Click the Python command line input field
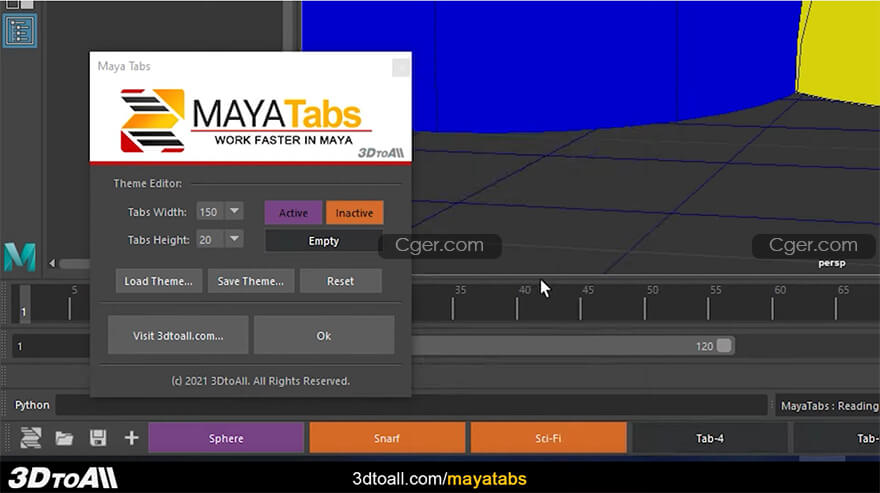 pyautogui.click(x=411, y=405)
